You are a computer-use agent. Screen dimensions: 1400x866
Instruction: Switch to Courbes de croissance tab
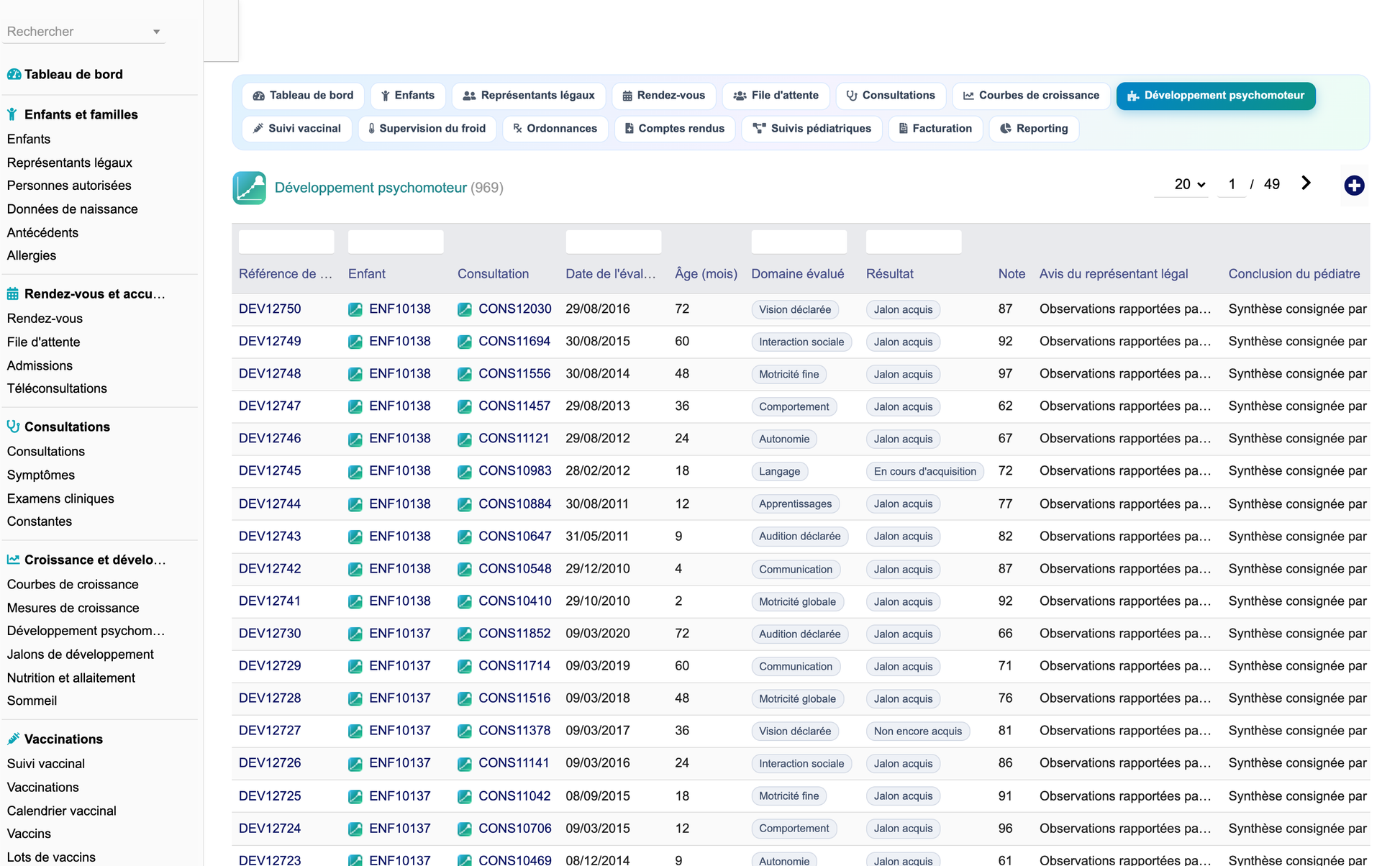(1031, 96)
